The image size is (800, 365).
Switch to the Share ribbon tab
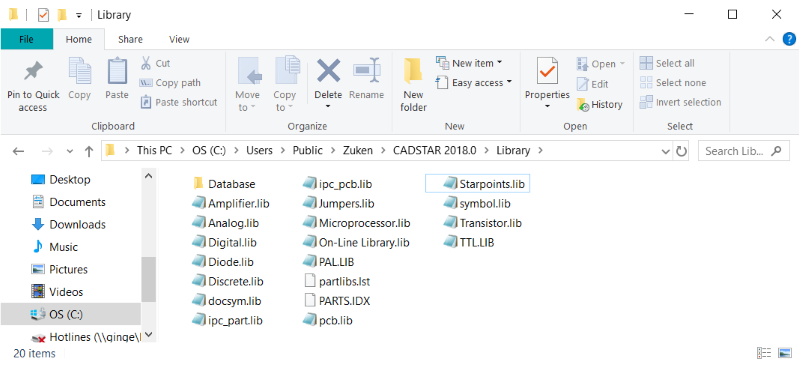[x=130, y=39]
